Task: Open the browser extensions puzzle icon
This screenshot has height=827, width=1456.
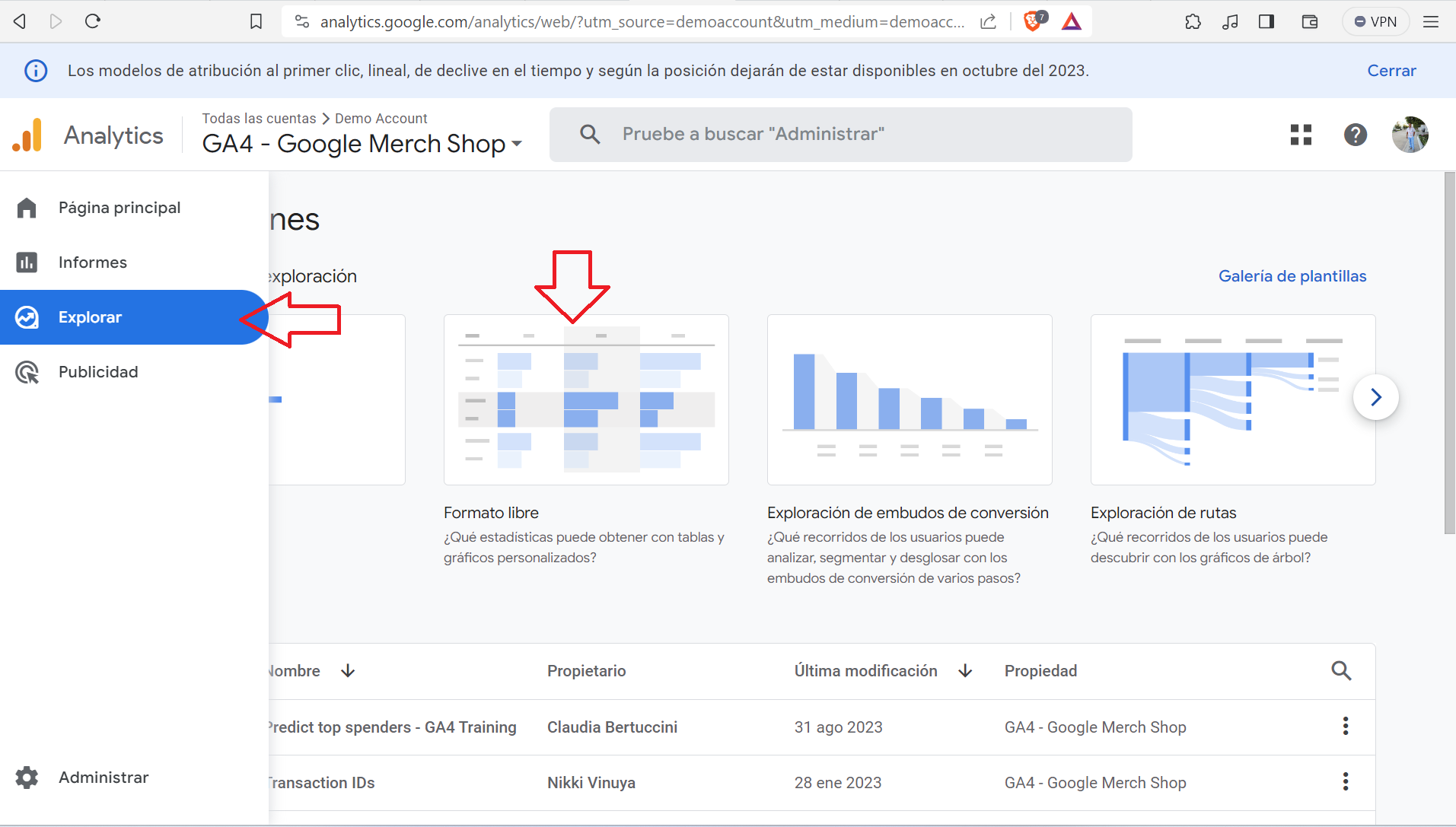Action: pyautogui.click(x=1193, y=21)
